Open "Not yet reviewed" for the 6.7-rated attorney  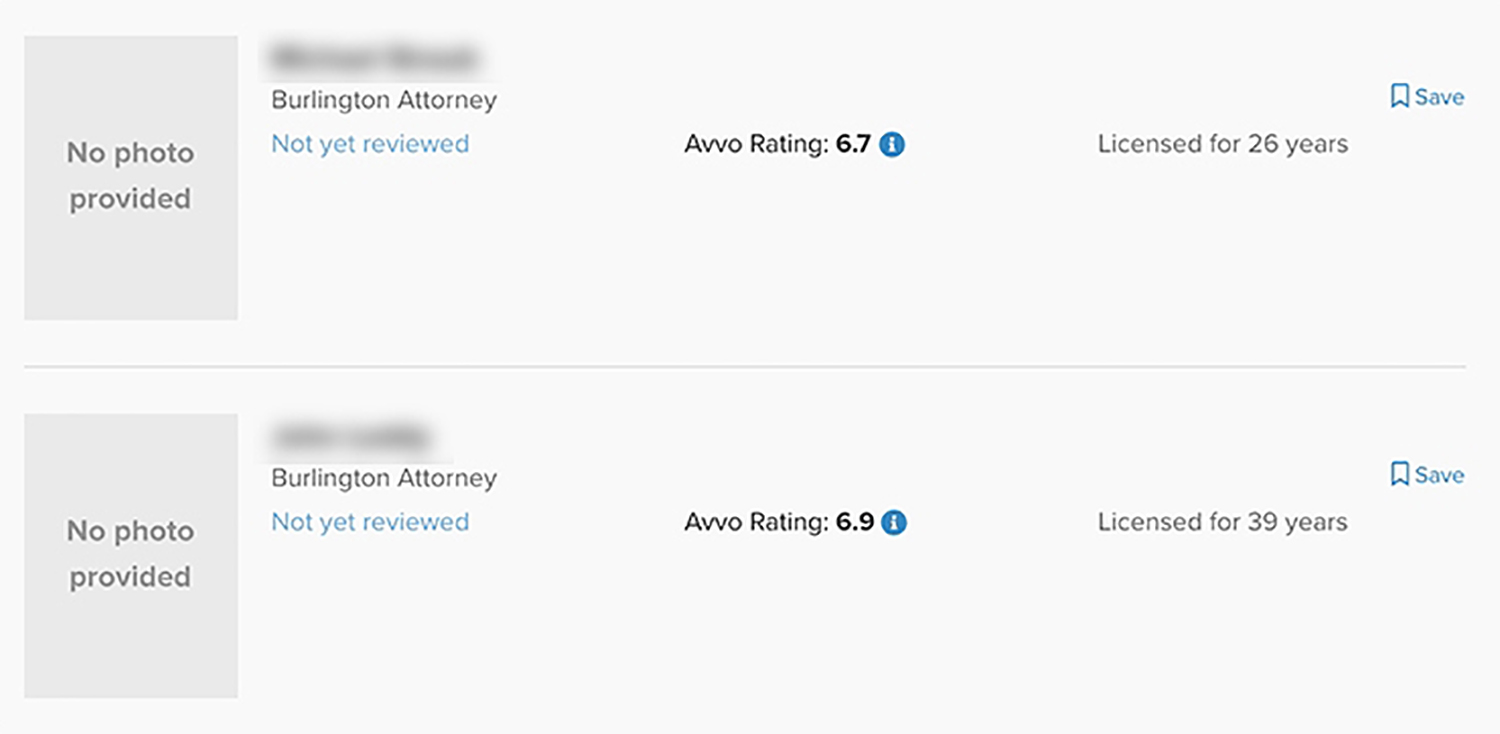pos(370,144)
